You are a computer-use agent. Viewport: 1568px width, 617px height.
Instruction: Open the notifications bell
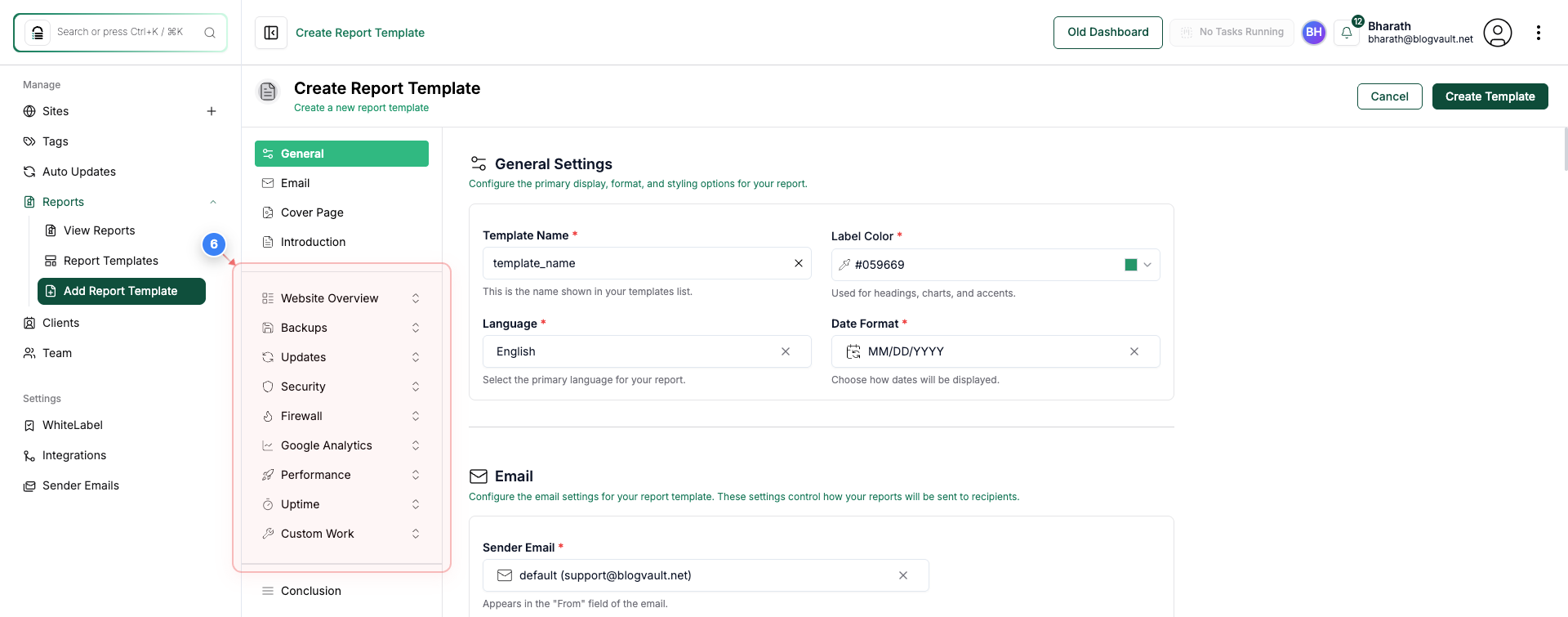pyautogui.click(x=1347, y=33)
